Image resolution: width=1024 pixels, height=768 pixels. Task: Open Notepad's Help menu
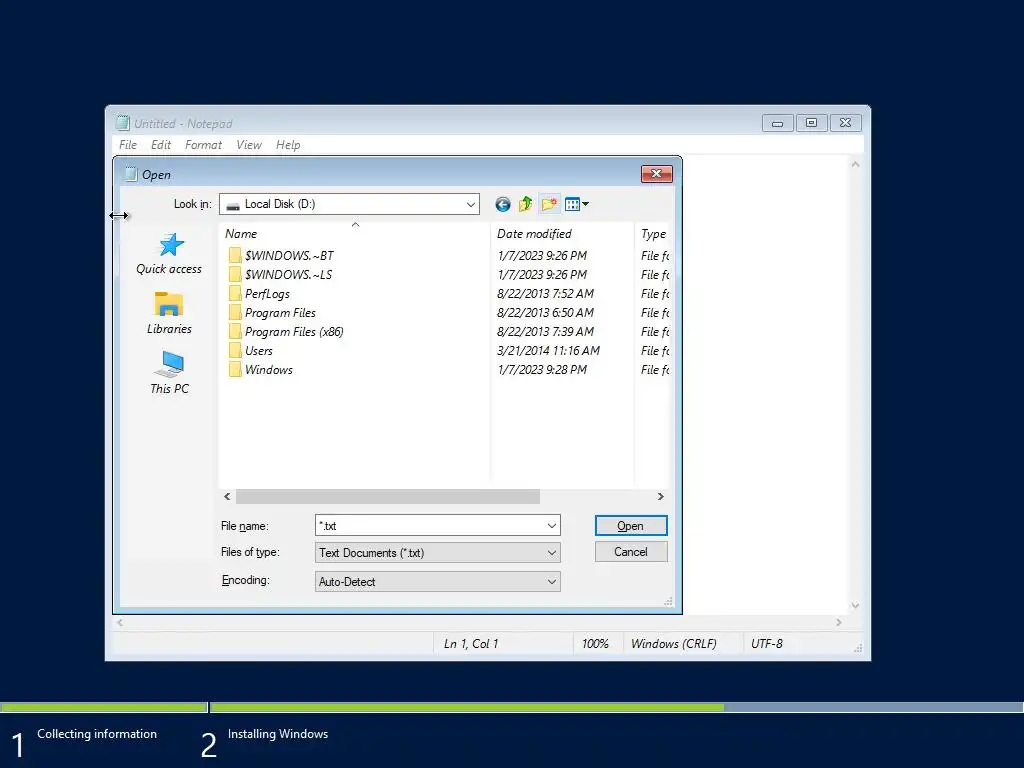click(288, 145)
